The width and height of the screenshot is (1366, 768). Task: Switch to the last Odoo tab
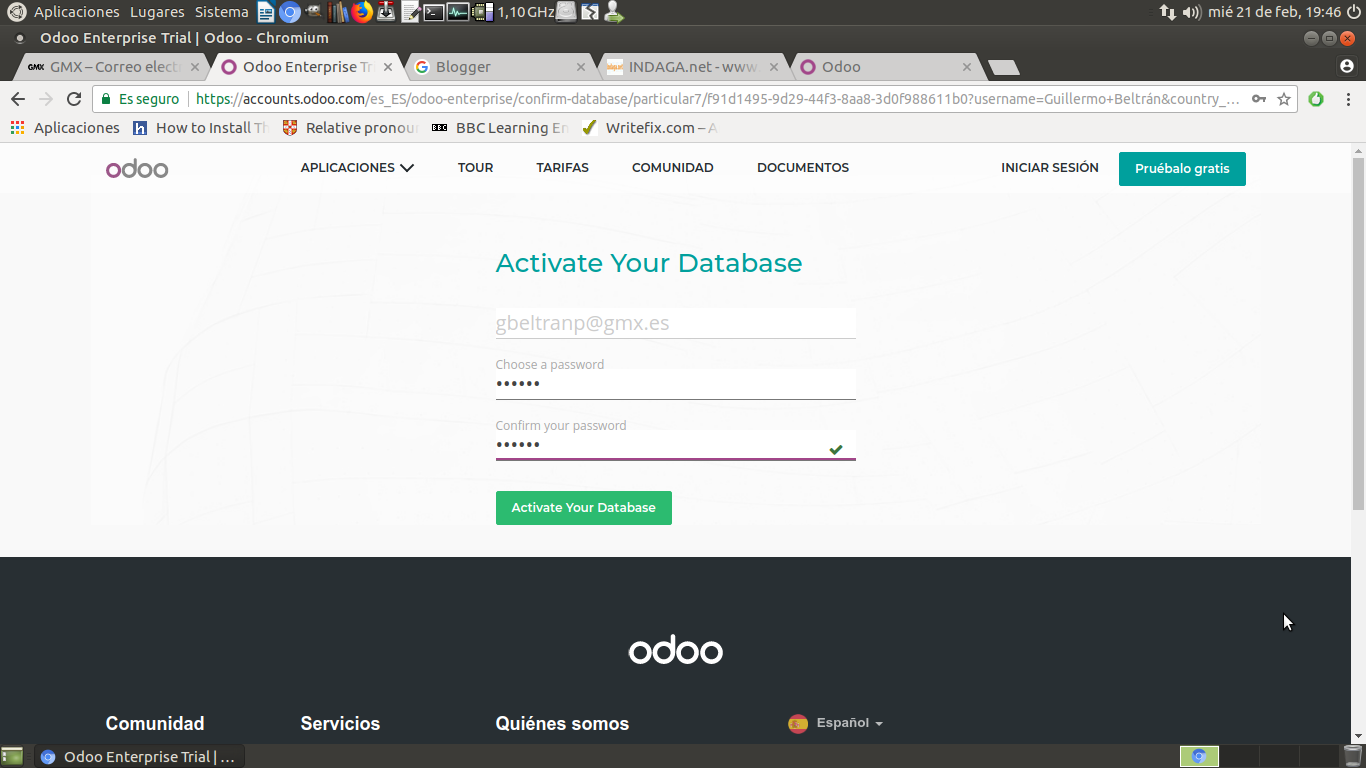886,67
